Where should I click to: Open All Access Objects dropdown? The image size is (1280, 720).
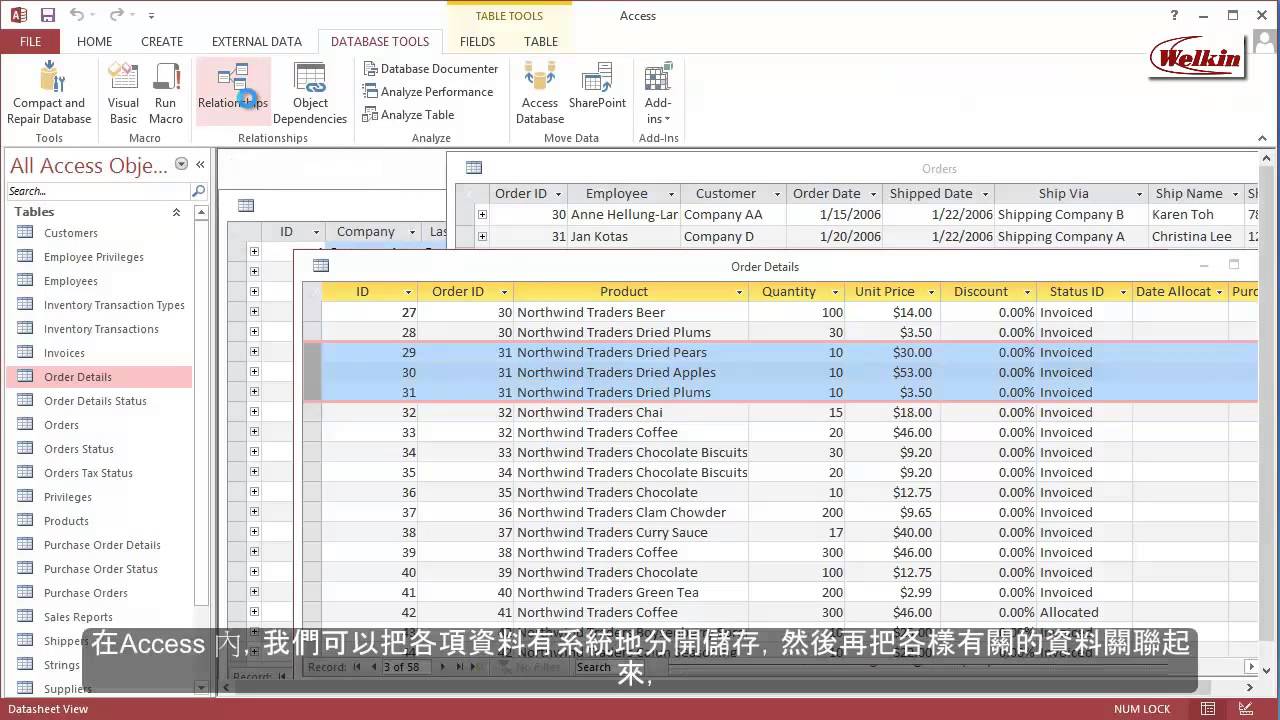pos(181,164)
